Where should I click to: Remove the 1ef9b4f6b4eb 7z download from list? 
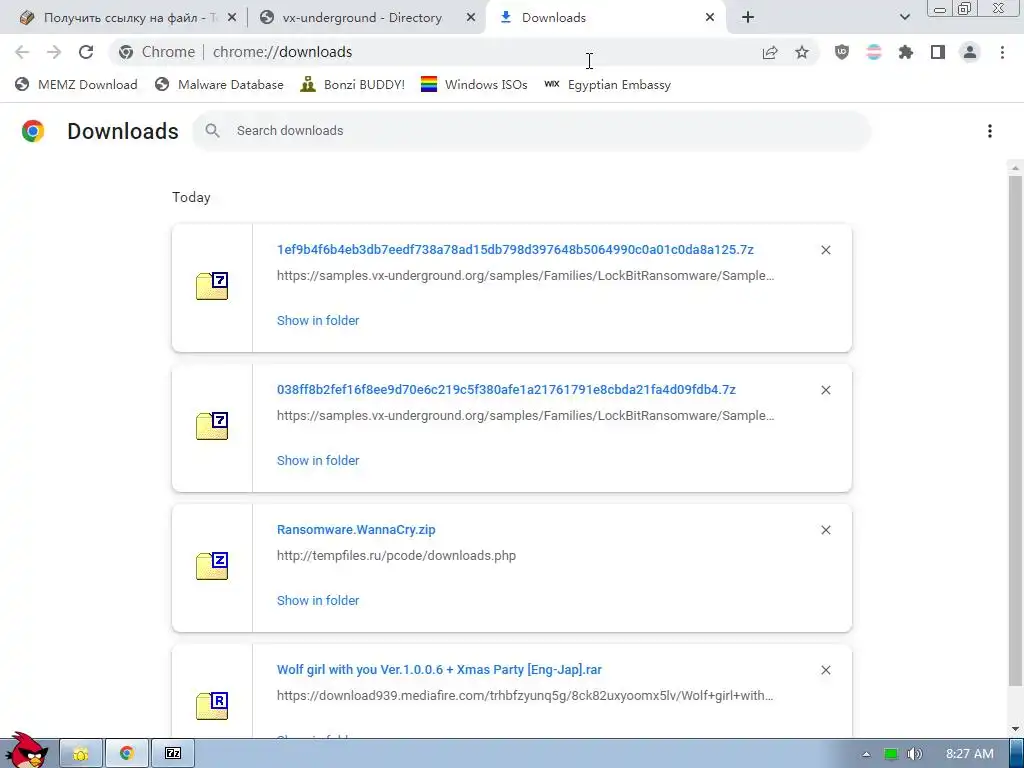[x=825, y=250]
